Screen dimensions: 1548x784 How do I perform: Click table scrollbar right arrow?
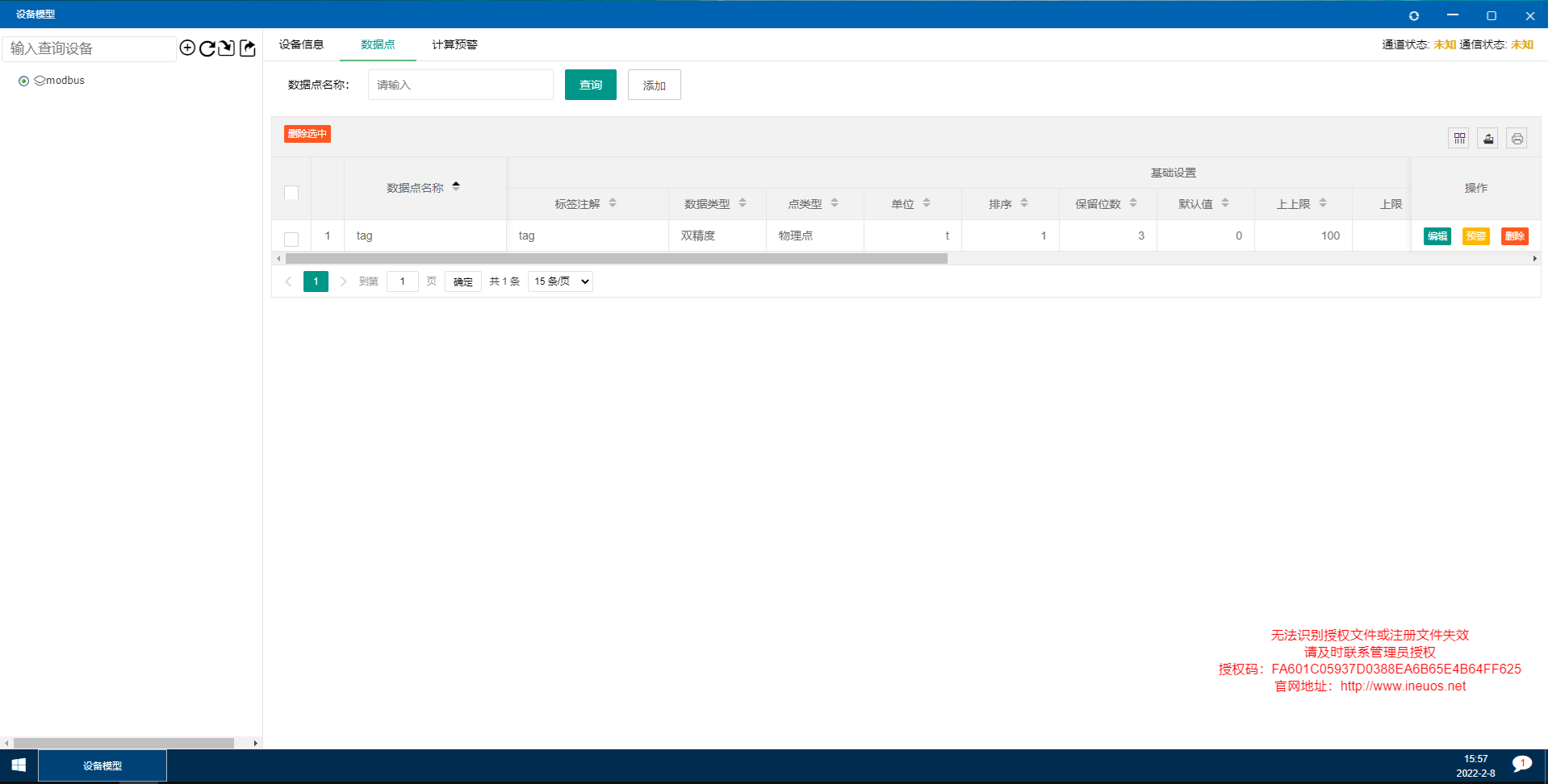1534,259
